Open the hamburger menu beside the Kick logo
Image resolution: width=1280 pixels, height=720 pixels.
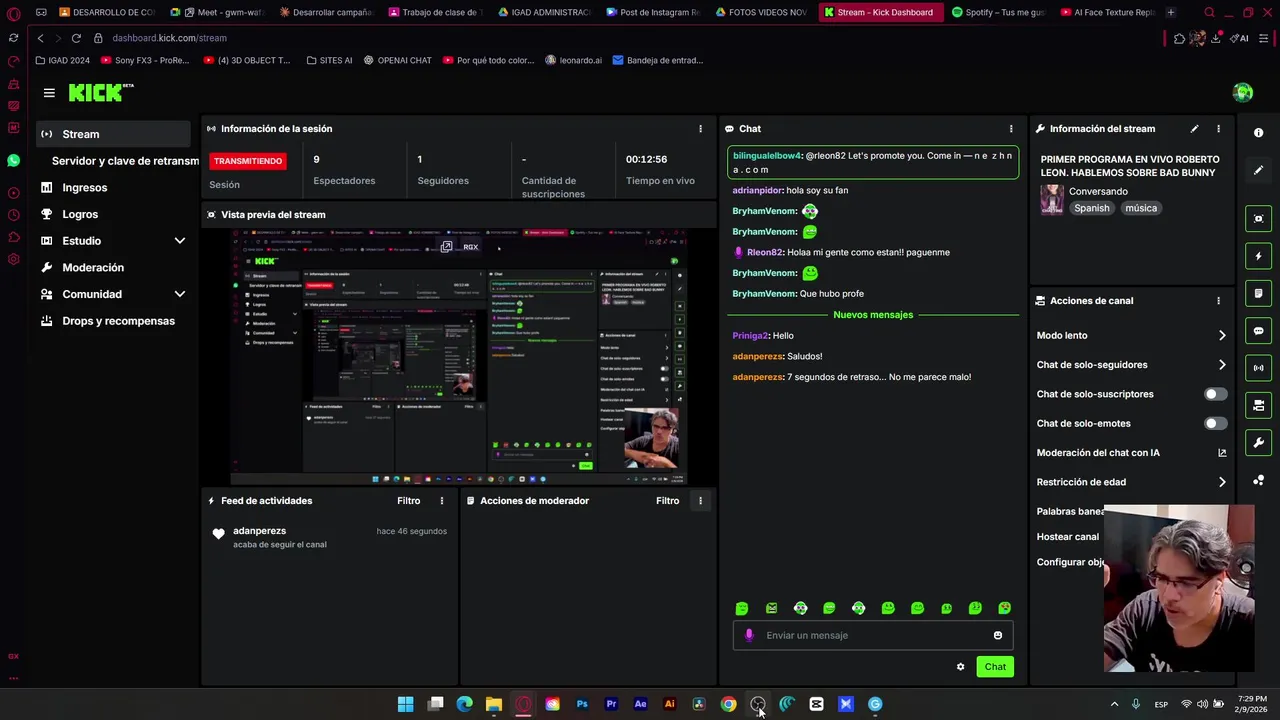coord(49,93)
